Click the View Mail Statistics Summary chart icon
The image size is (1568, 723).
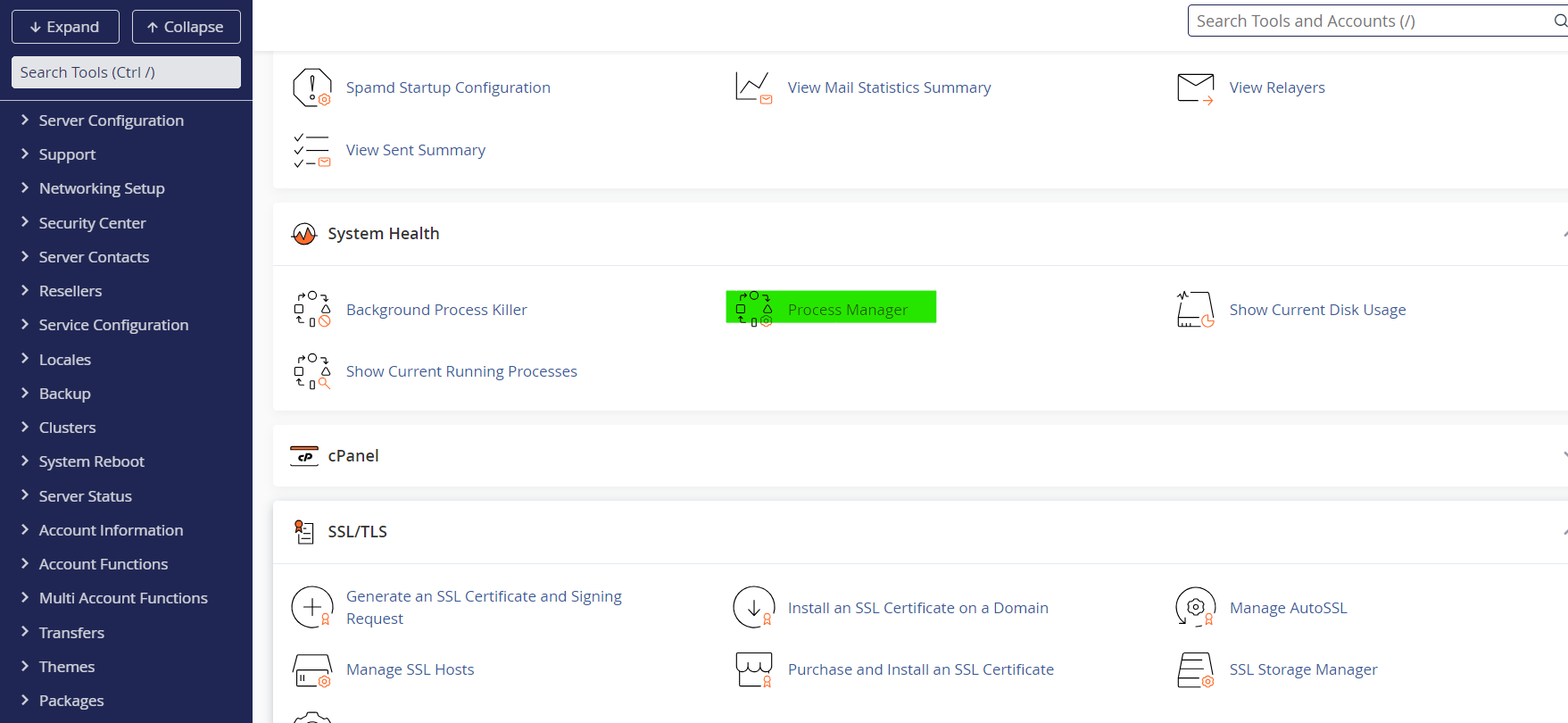(x=753, y=87)
